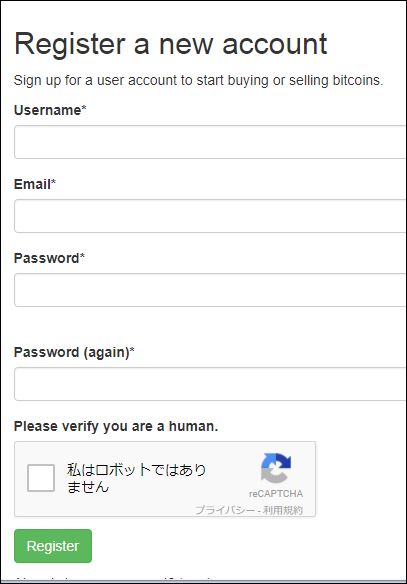Open the プライバシー privacy link

click(x=225, y=510)
